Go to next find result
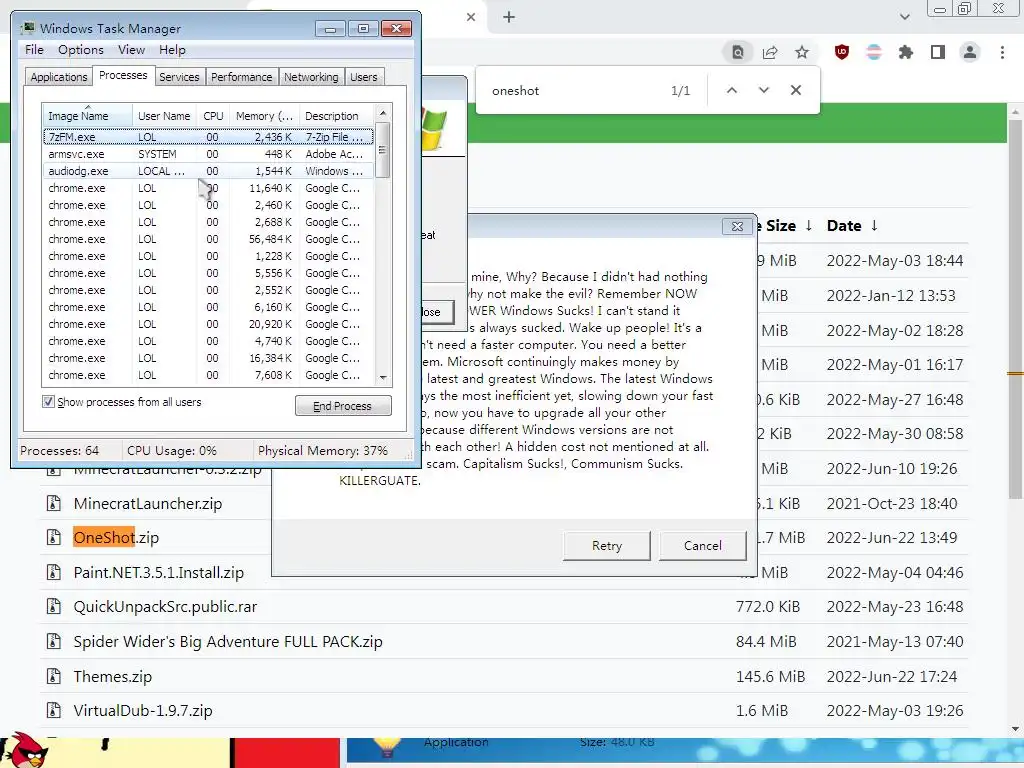 (x=763, y=90)
